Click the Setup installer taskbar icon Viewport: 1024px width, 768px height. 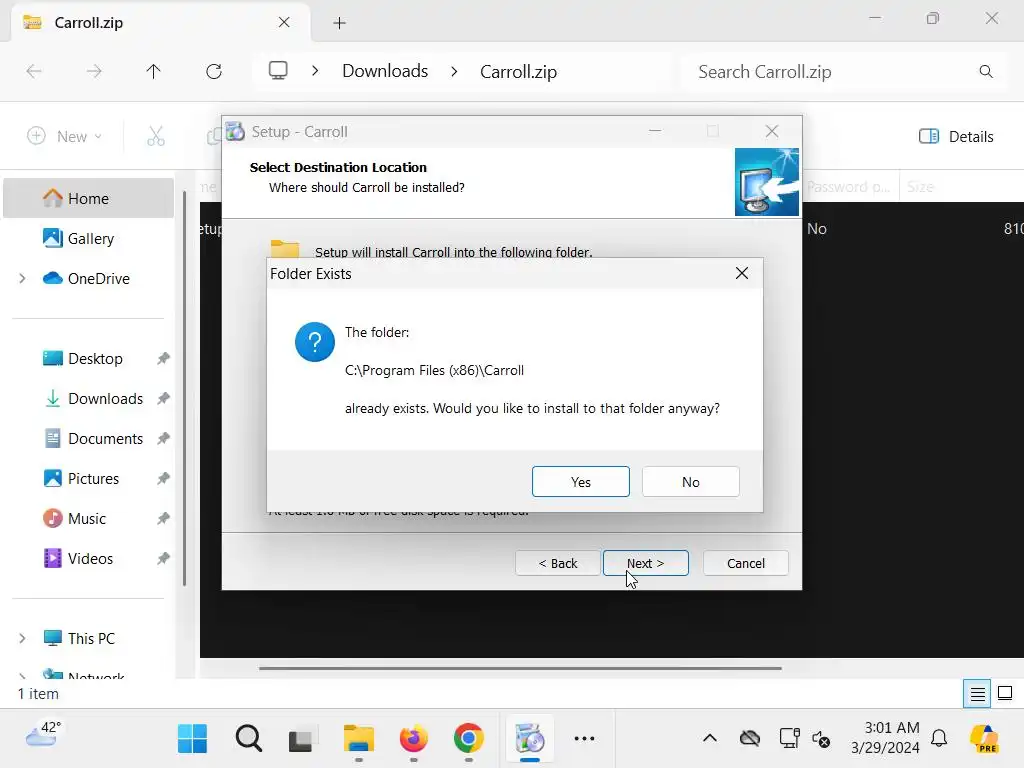[530, 739]
